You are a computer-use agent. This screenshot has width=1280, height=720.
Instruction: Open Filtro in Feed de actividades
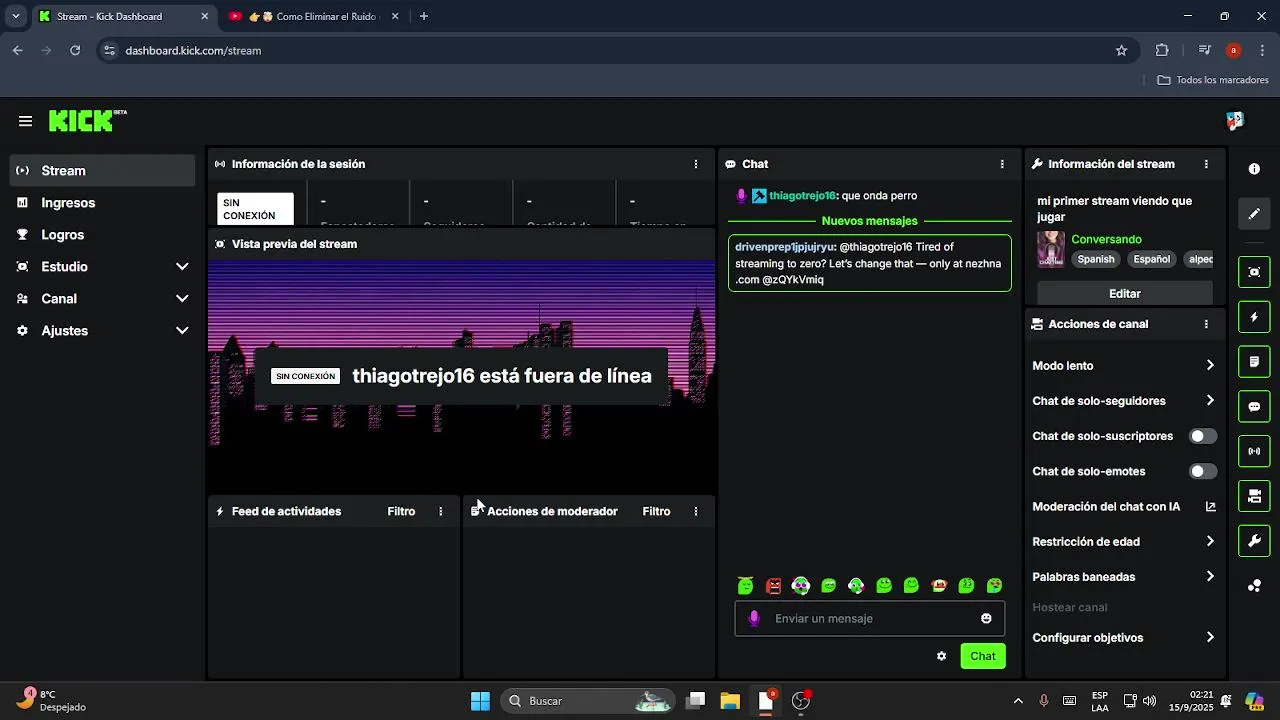click(x=401, y=511)
